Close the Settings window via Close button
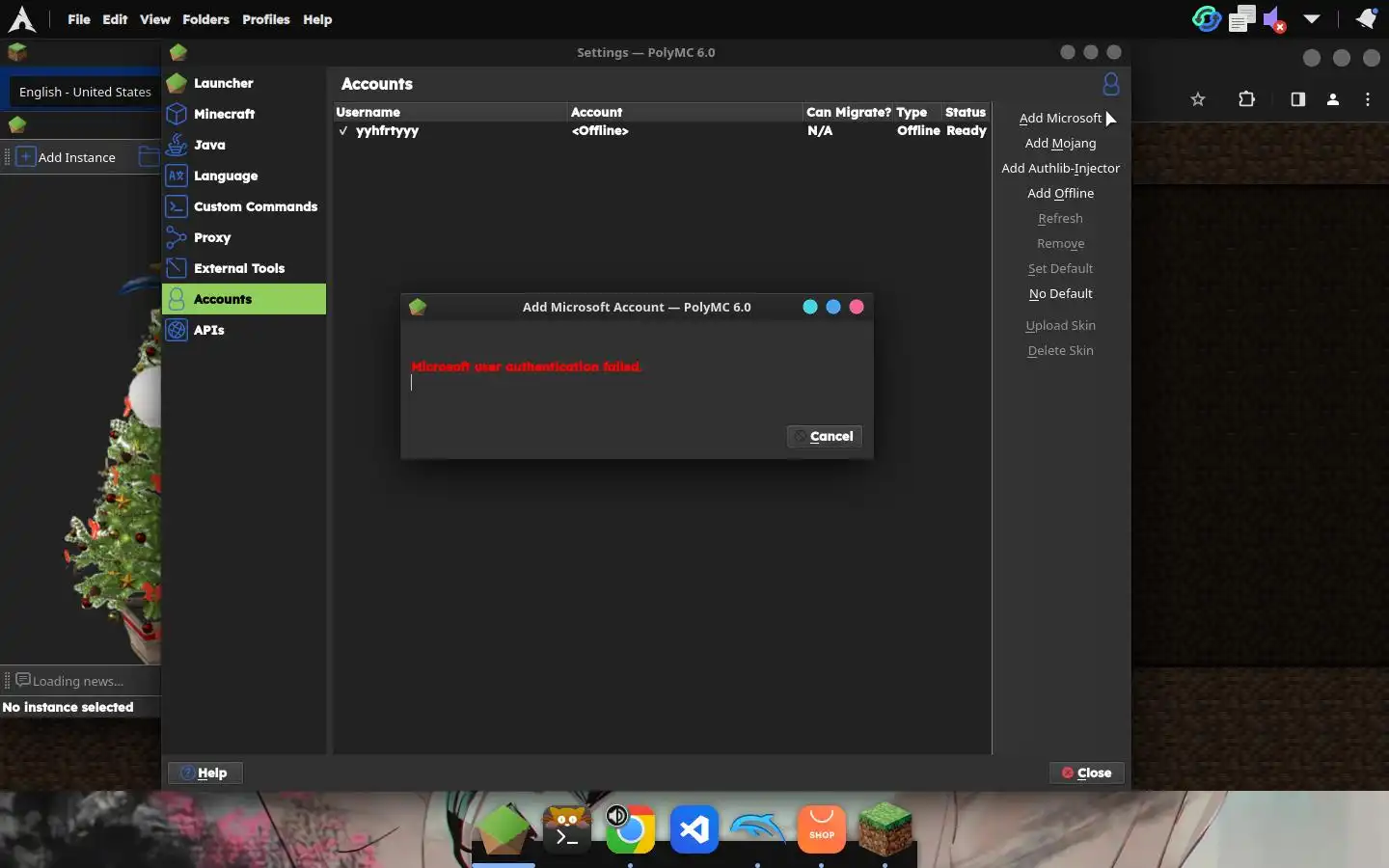The height and width of the screenshot is (868, 1389). pyautogui.click(x=1086, y=773)
